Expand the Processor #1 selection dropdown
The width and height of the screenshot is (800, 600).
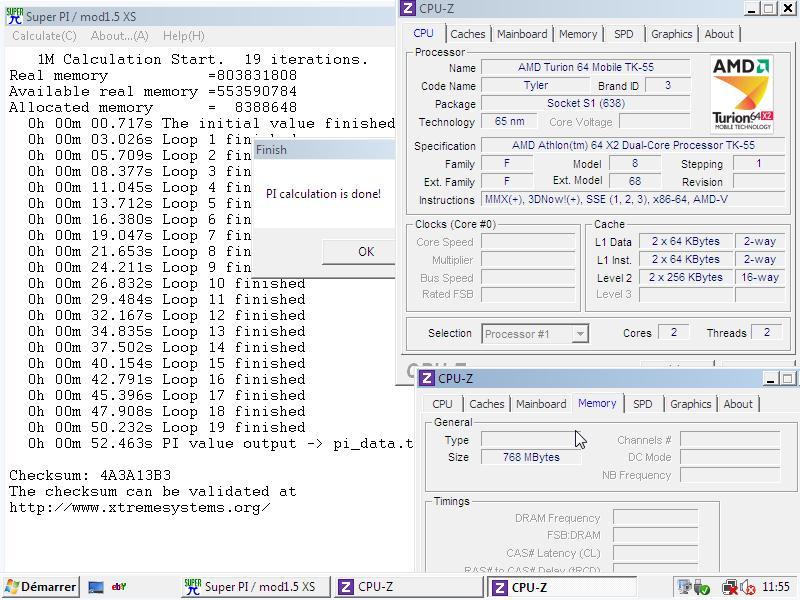pyautogui.click(x=580, y=334)
